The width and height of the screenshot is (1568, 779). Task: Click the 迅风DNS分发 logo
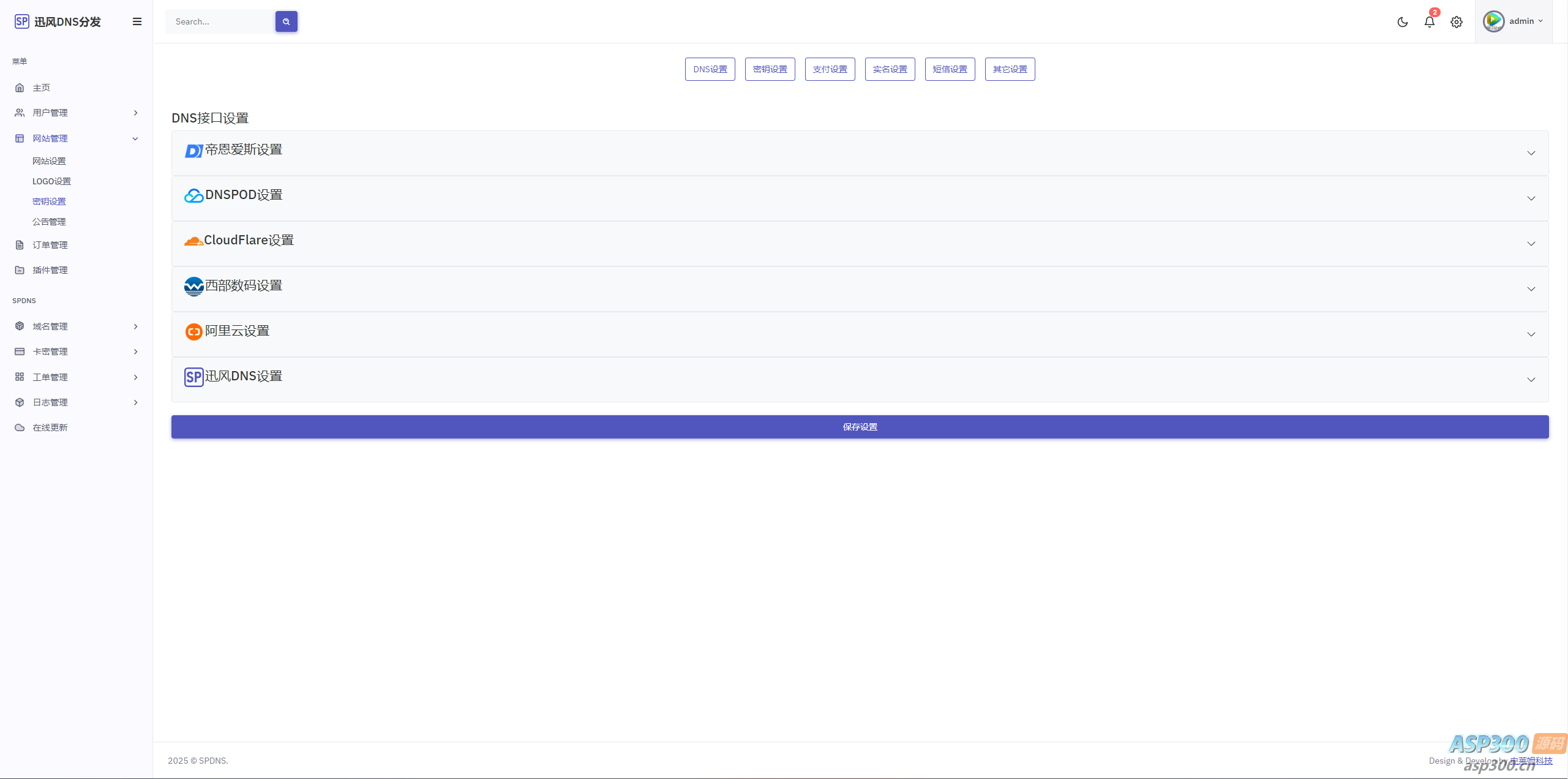click(x=58, y=21)
